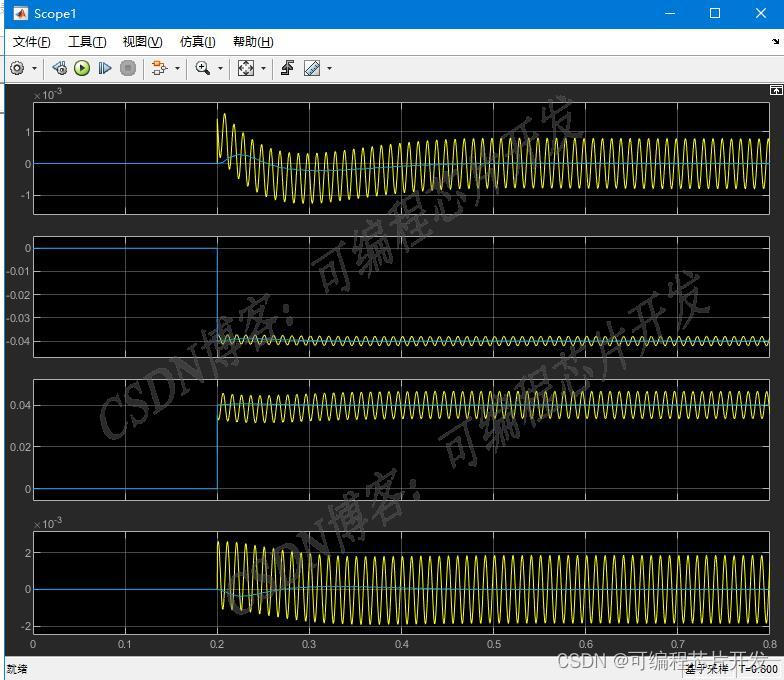
Task: Click the Scale Axes Limits icon
Action: [x=246, y=68]
